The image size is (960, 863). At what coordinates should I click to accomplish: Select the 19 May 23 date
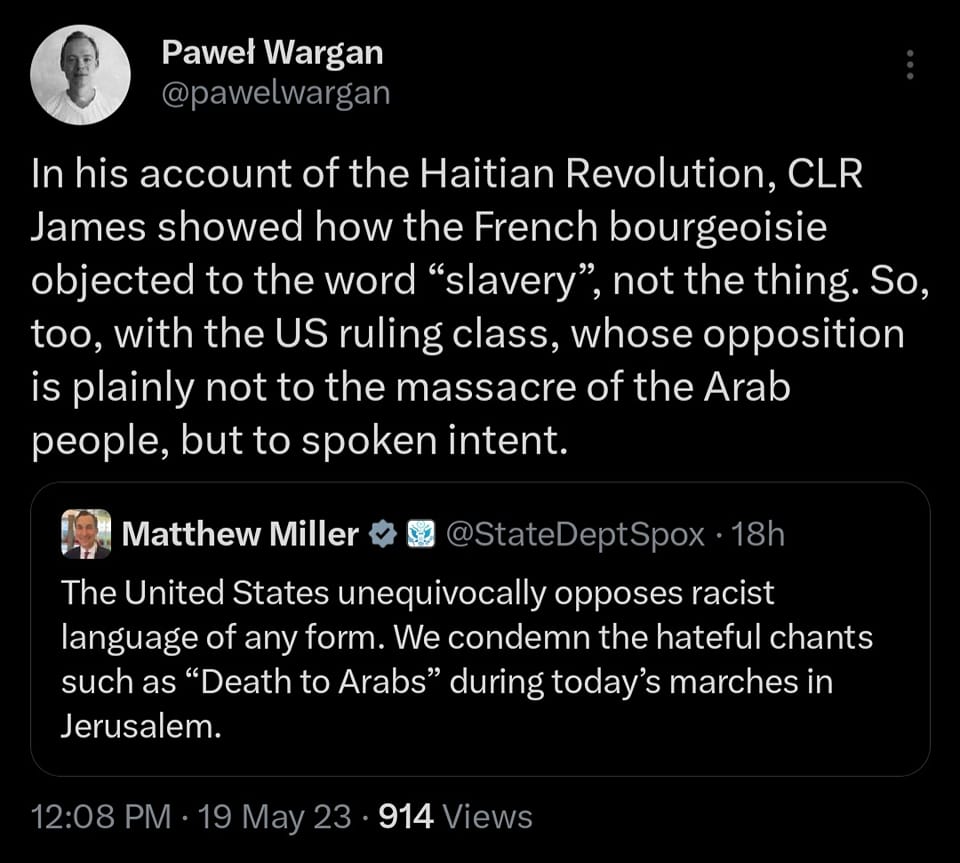coord(275,817)
